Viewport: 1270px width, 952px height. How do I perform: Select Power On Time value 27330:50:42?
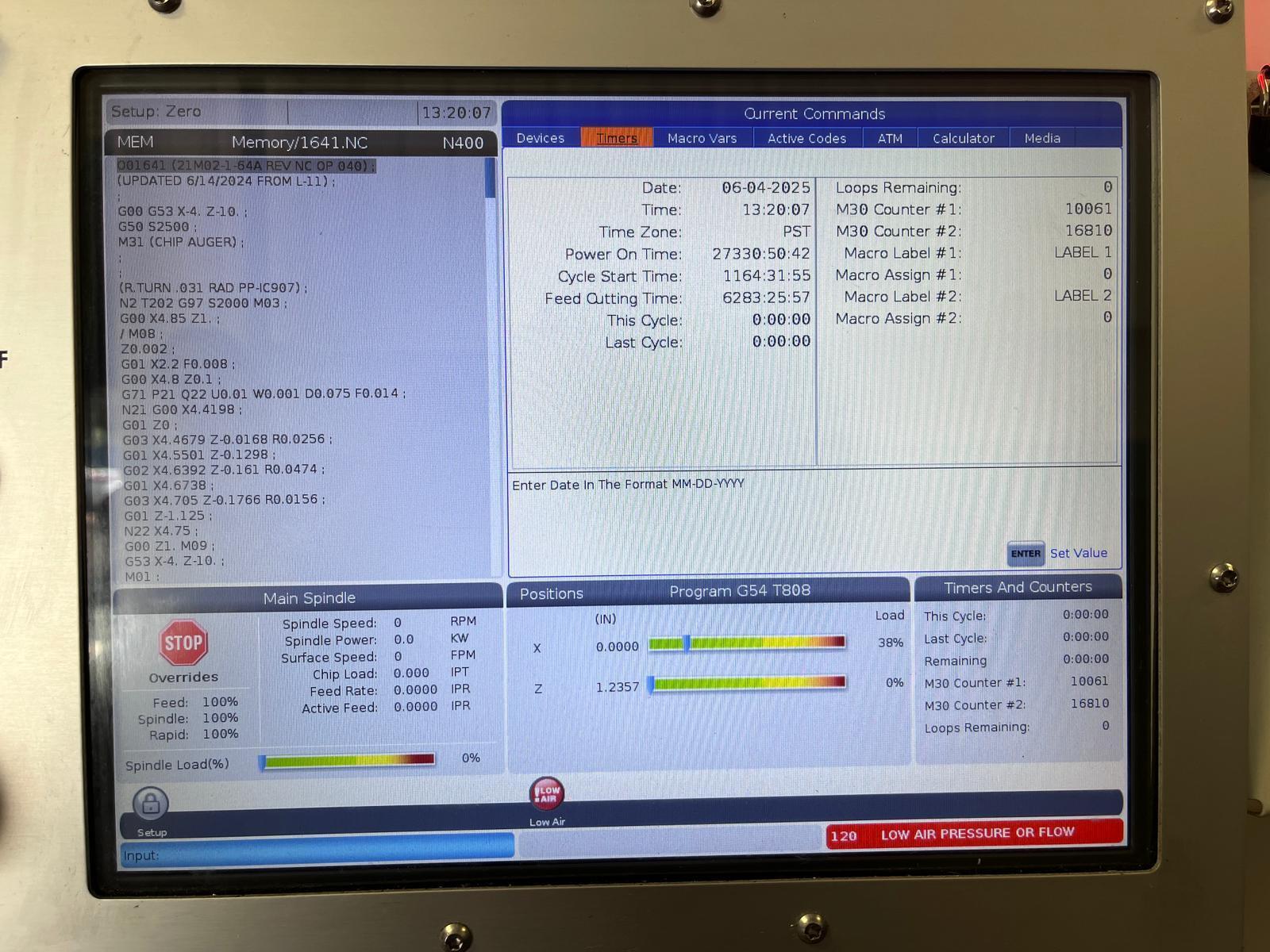tap(760, 254)
